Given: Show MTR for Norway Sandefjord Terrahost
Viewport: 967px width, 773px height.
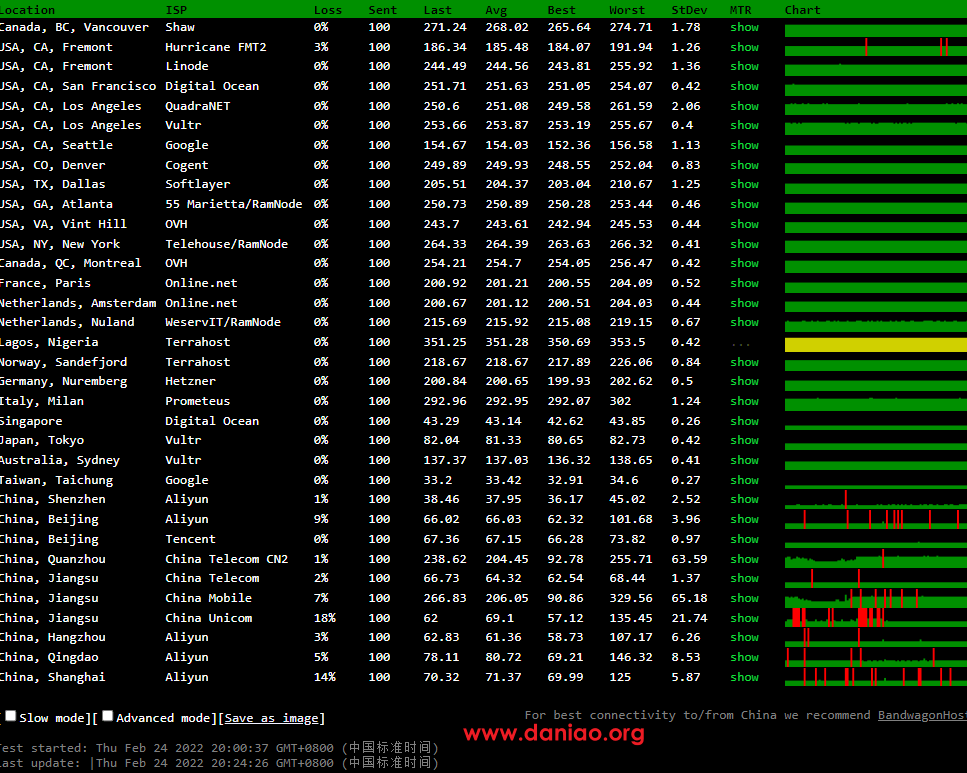Looking at the screenshot, I should [x=744, y=362].
